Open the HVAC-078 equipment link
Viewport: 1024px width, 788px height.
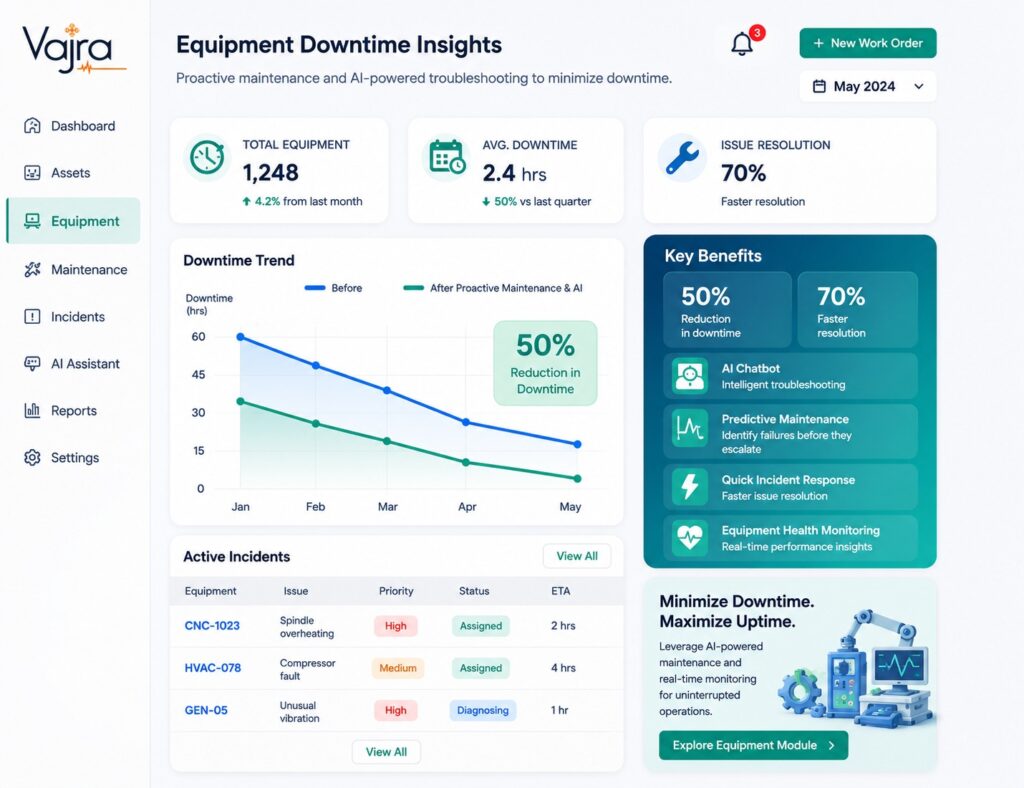click(x=213, y=668)
